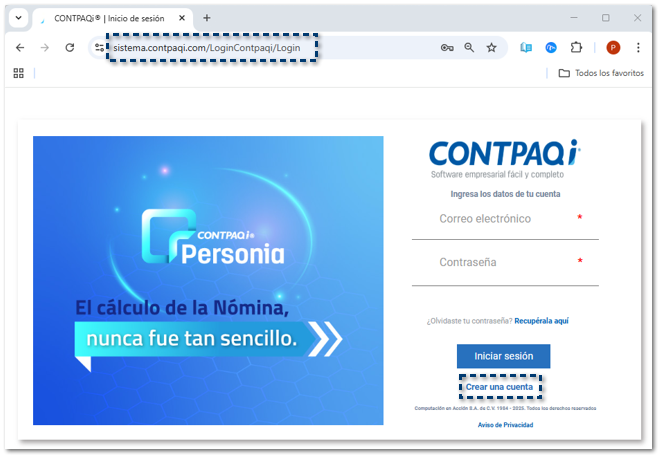Image resolution: width=661 pixels, height=458 pixels.
Task: Bookmark this page with the star icon
Action: (492, 48)
